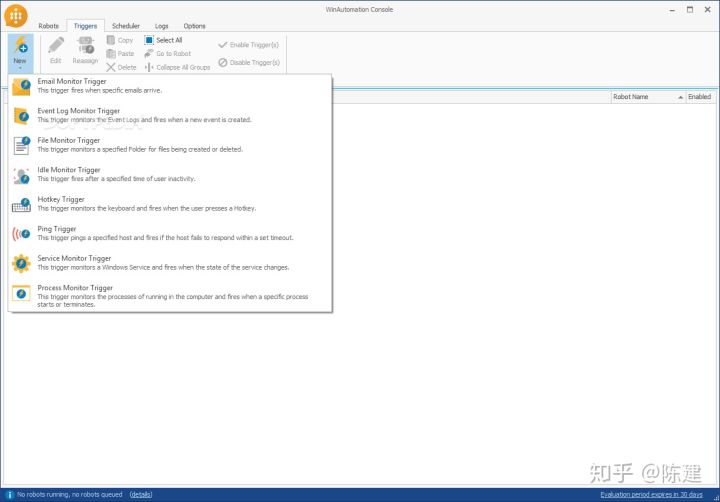Open the Evaluation period expires link
Viewport: 720px width, 502px height.
point(652,495)
